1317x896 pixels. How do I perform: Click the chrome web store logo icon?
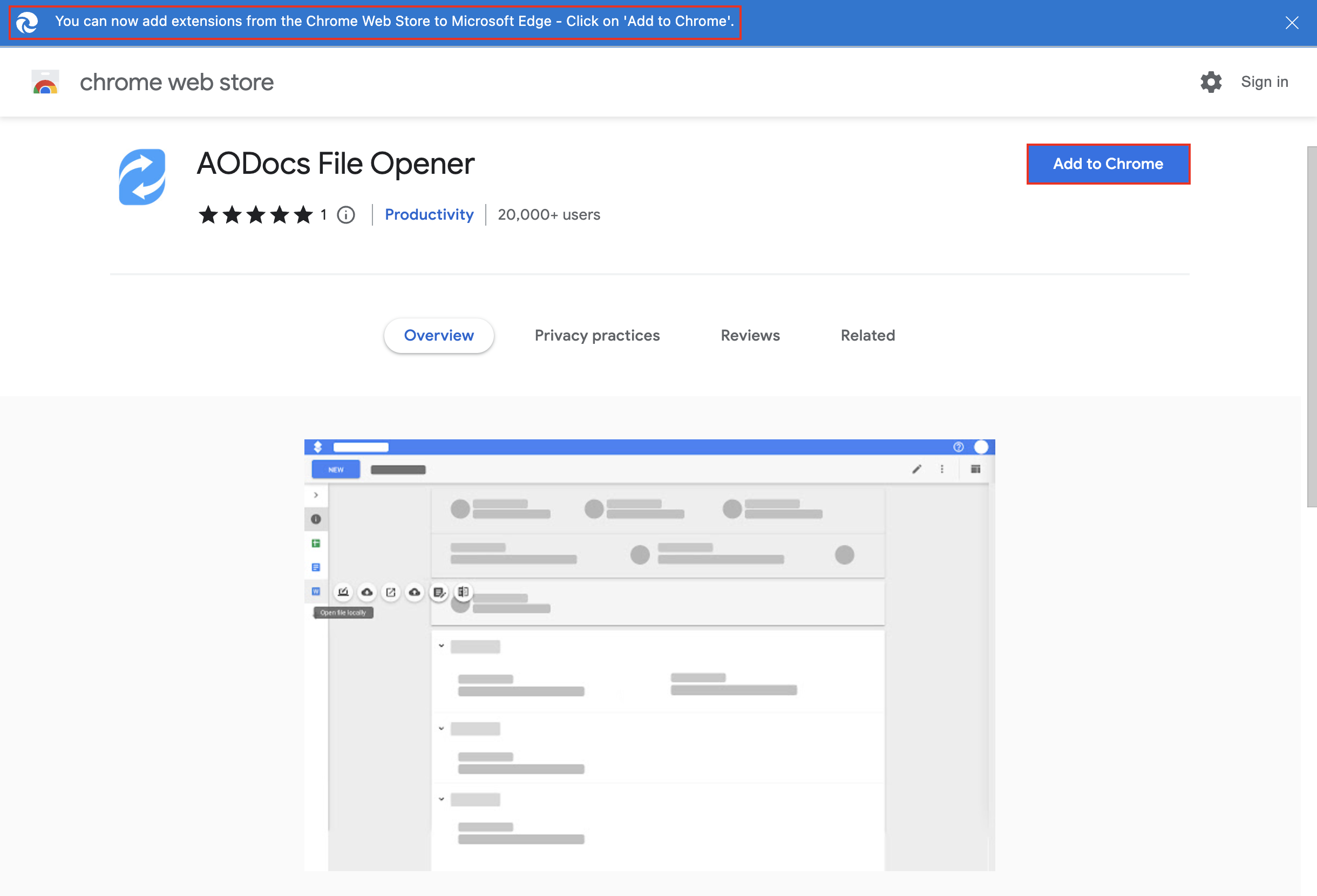[45, 82]
